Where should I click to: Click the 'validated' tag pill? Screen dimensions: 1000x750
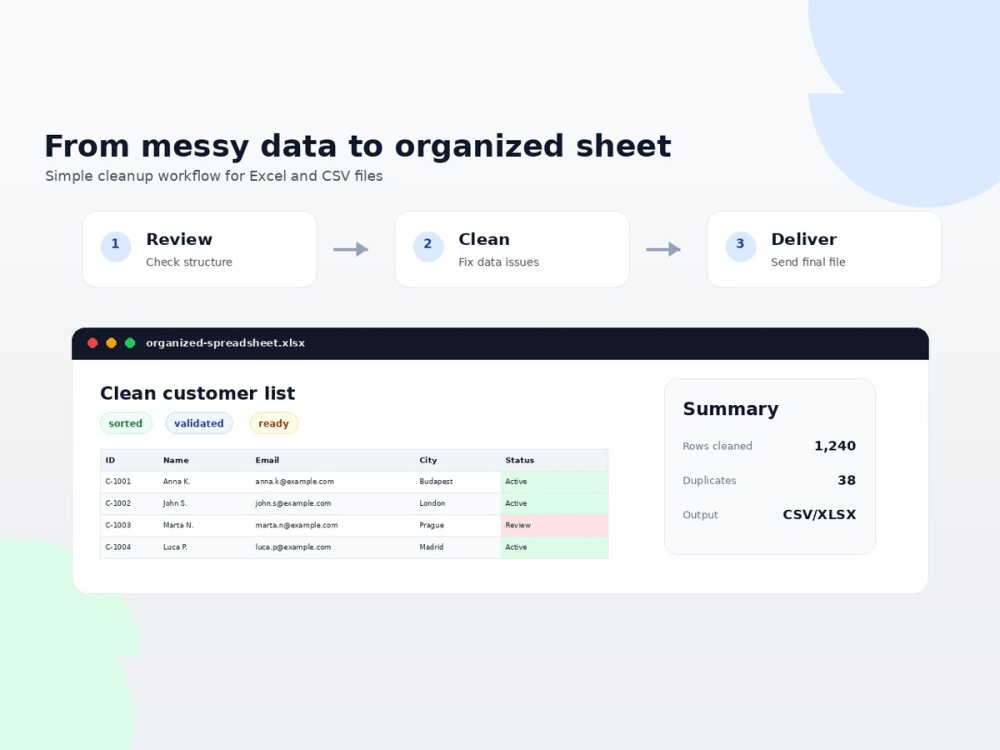click(x=199, y=423)
